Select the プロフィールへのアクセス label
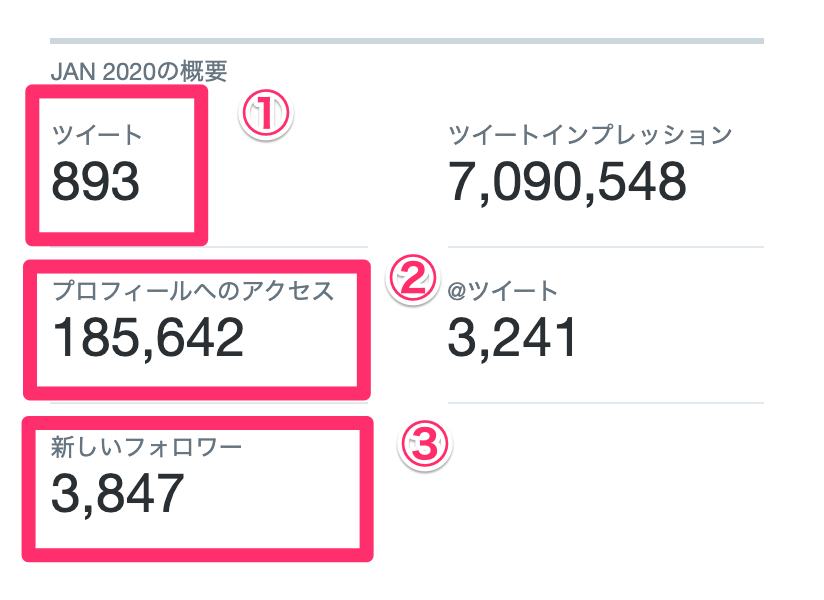The height and width of the screenshot is (600, 824). [193, 291]
